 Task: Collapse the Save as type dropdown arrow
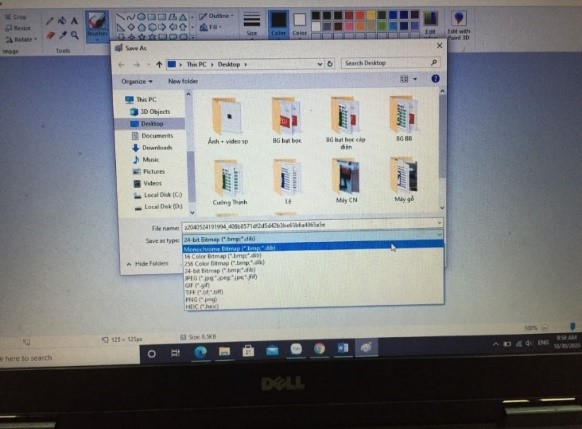tap(439, 235)
